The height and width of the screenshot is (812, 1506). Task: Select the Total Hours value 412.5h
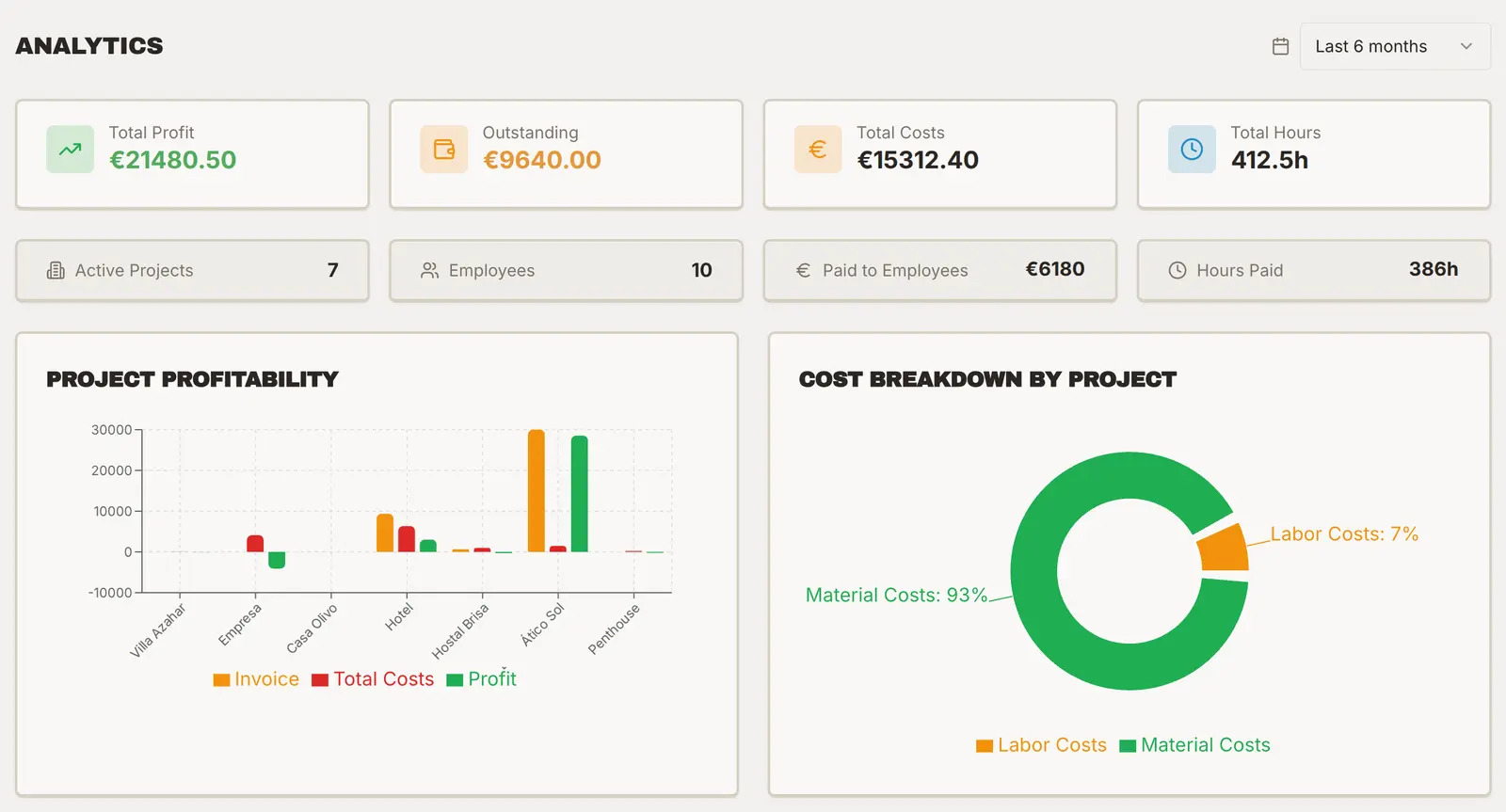pyautogui.click(x=1270, y=160)
